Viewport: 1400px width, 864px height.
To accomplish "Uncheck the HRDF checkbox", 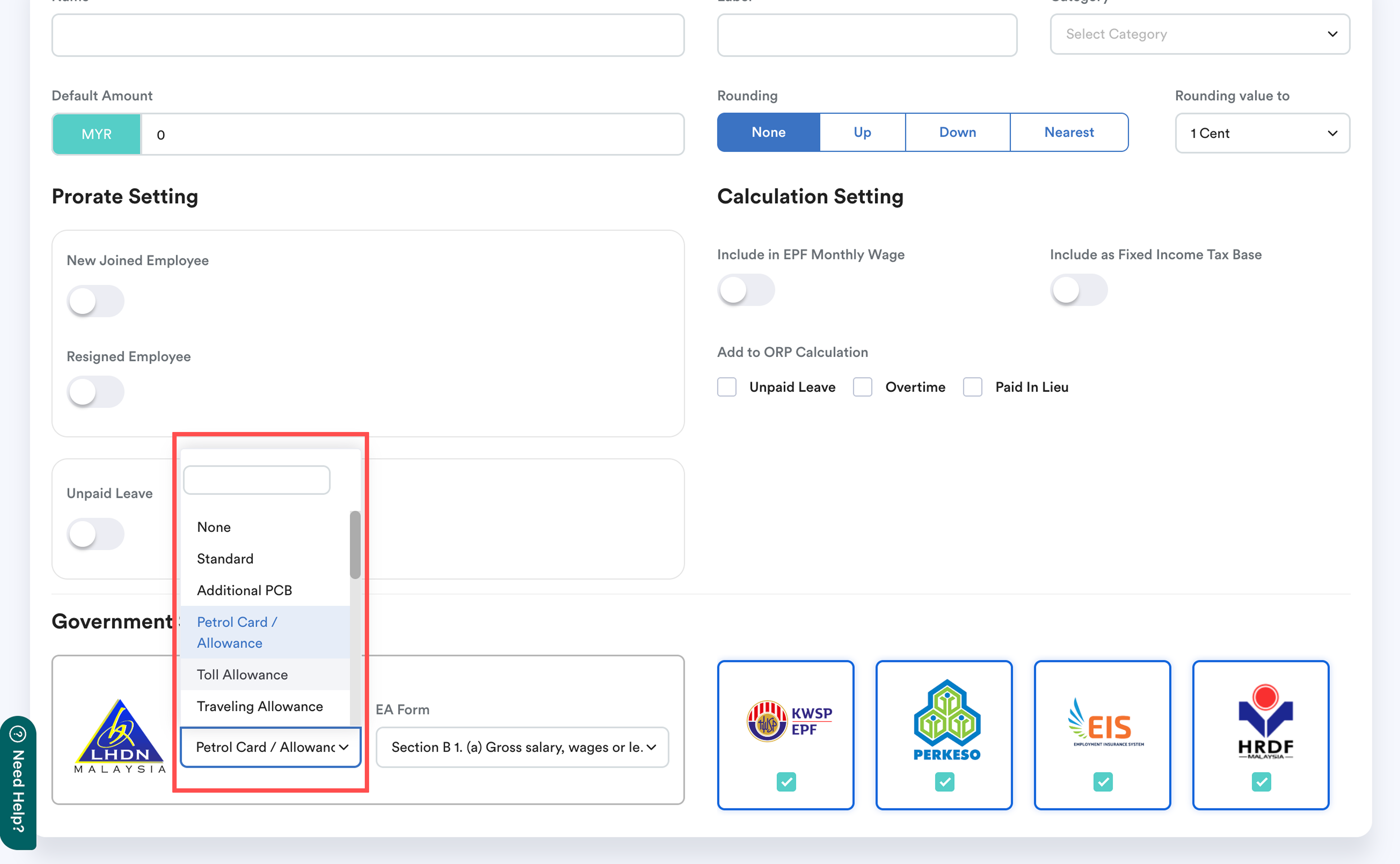I will pyautogui.click(x=1261, y=781).
